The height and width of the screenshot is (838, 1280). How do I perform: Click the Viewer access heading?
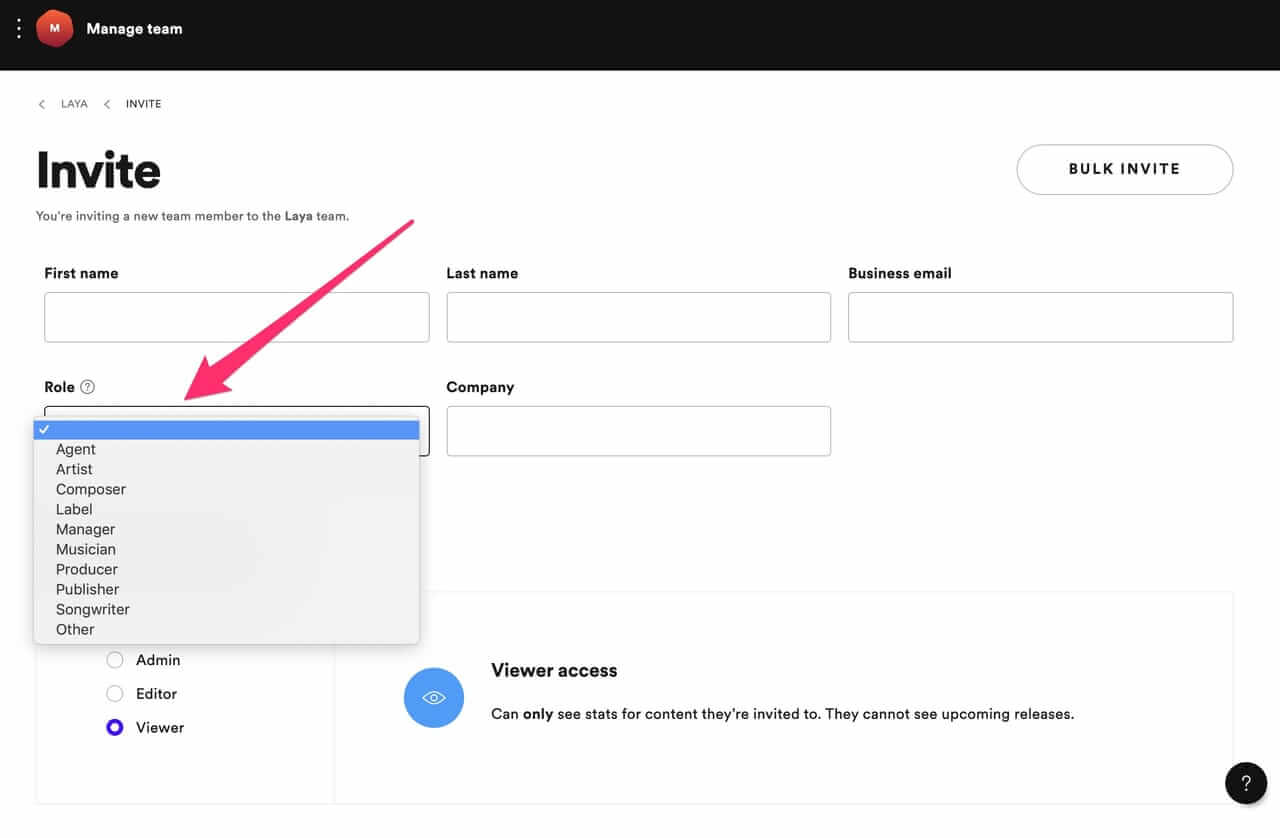[x=554, y=671]
